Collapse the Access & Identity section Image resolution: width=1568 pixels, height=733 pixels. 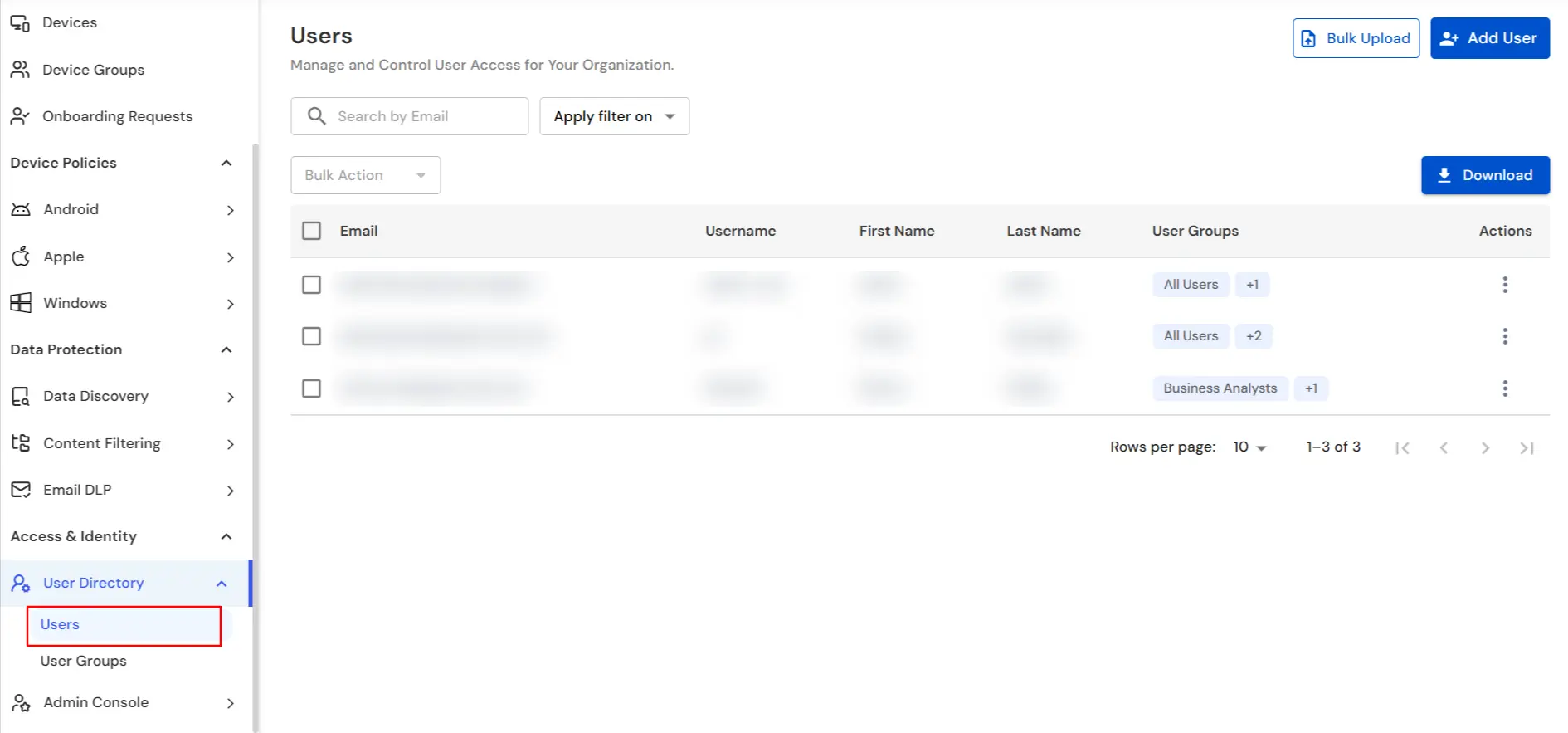click(x=226, y=537)
